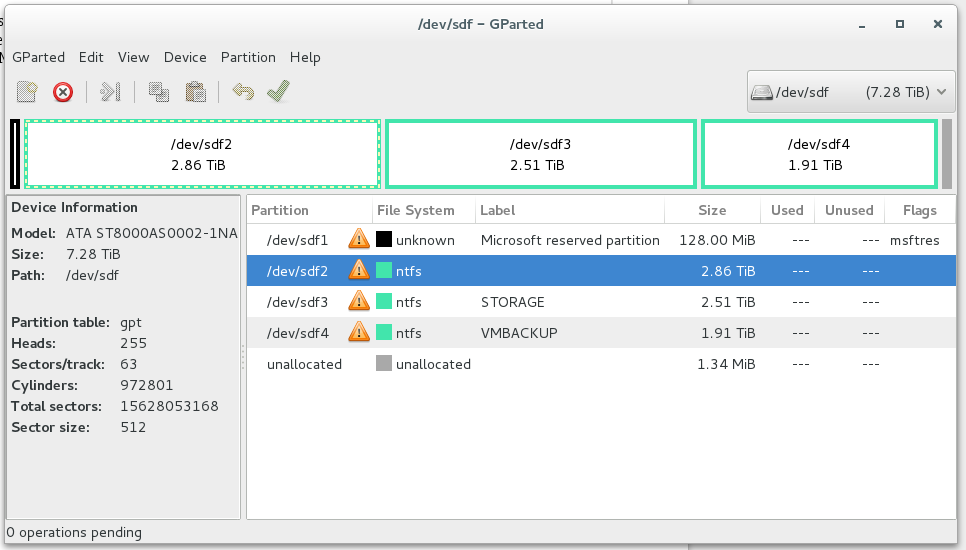
Task: Click the warning icon on the /dev/sdf3 row
Action: tap(359, 301)
